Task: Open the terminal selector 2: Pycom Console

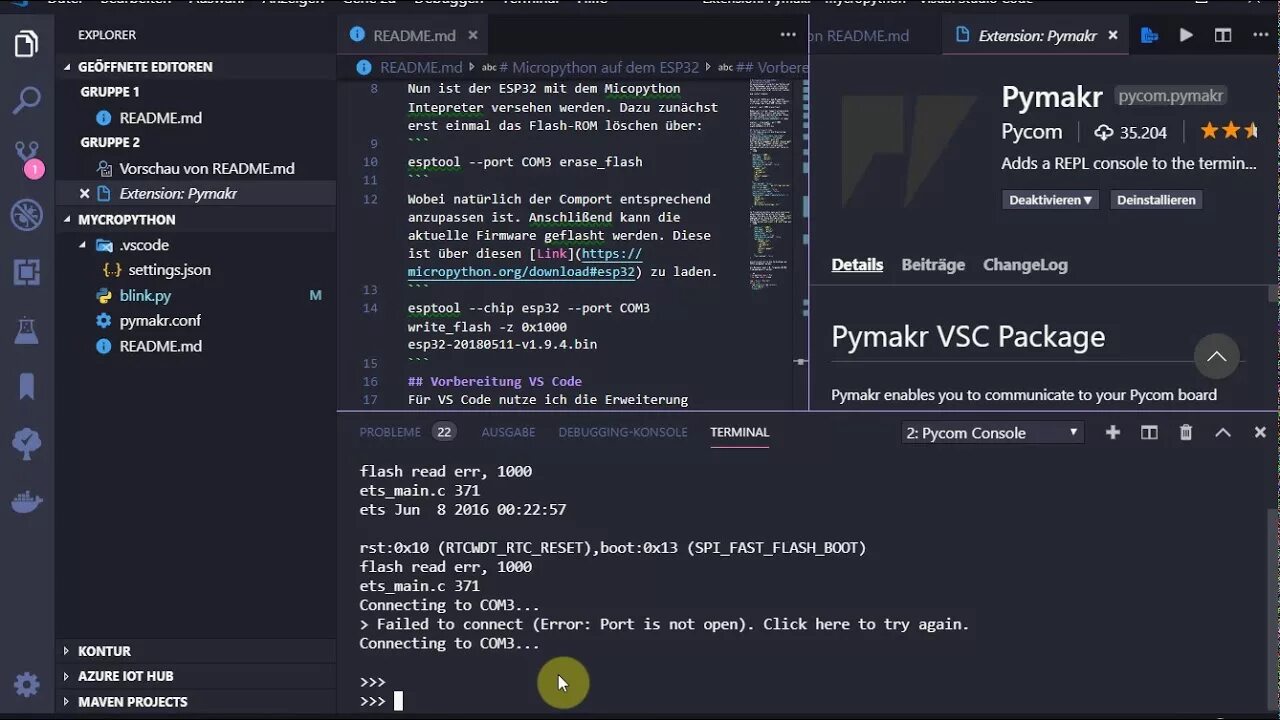Action: (x=993, y=432)
